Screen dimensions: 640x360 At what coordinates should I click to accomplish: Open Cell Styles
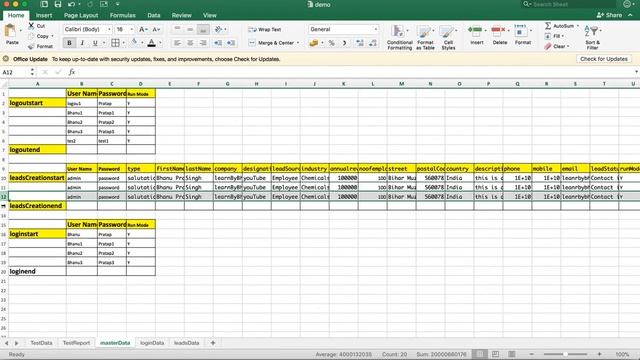click(x=448, y=37)
